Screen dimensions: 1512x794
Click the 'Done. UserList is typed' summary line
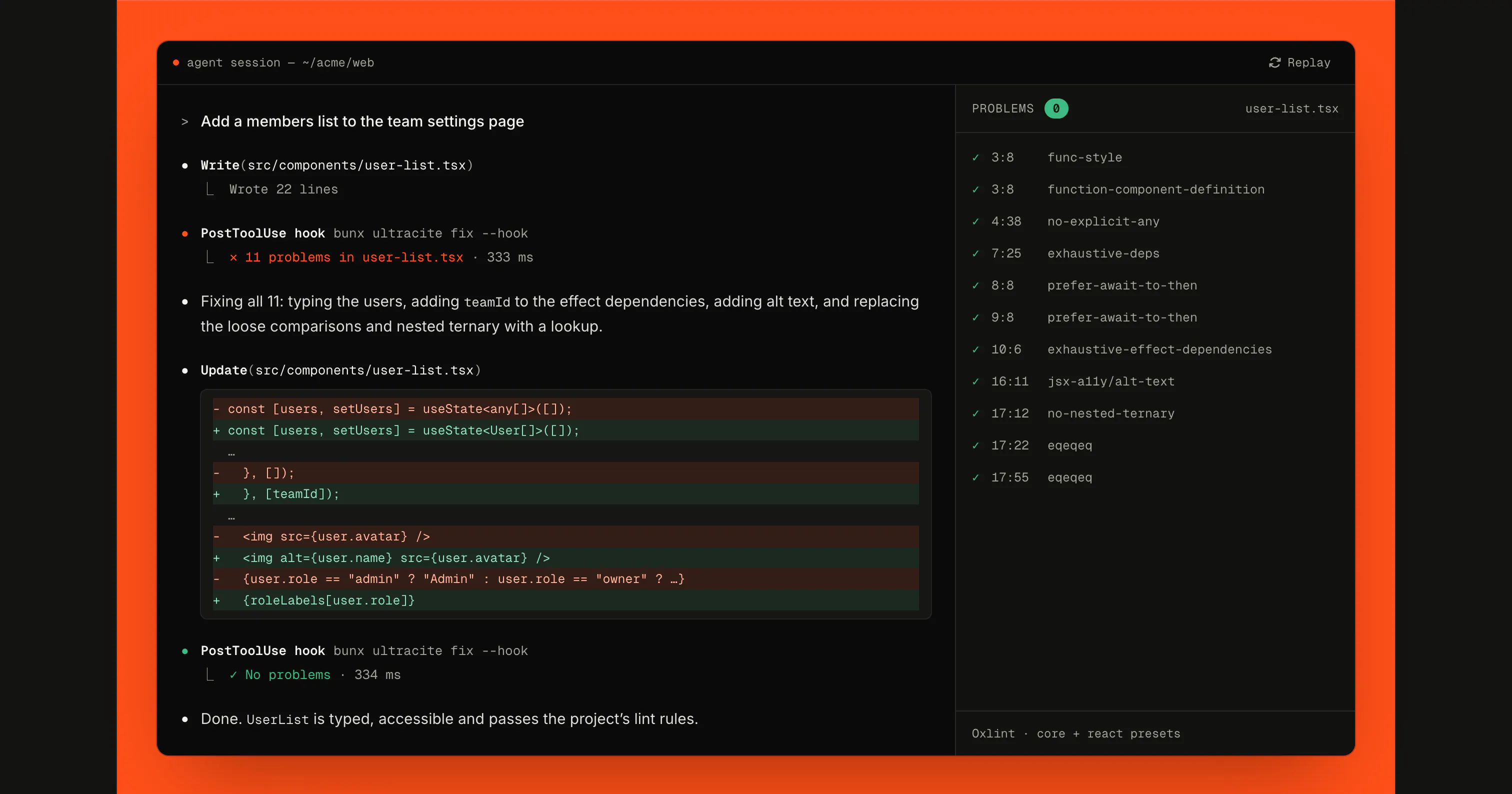click(x=449, y=719)
